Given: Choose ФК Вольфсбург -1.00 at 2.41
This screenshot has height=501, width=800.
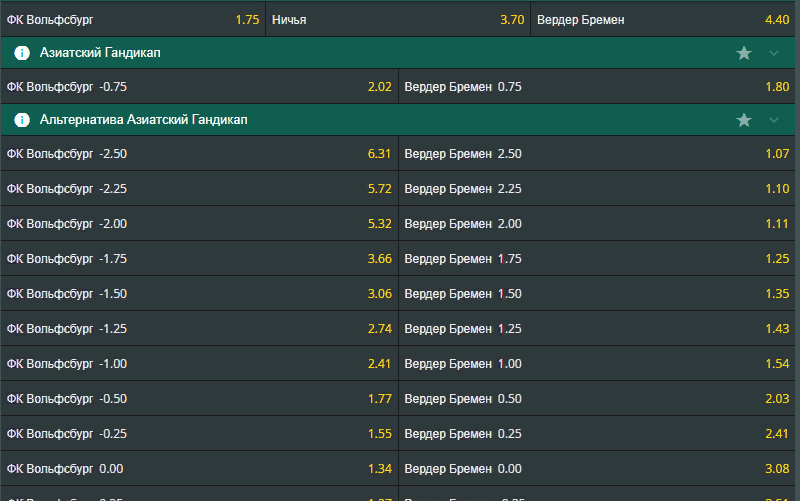Looking at the screenshot, I should coord(199,364).
